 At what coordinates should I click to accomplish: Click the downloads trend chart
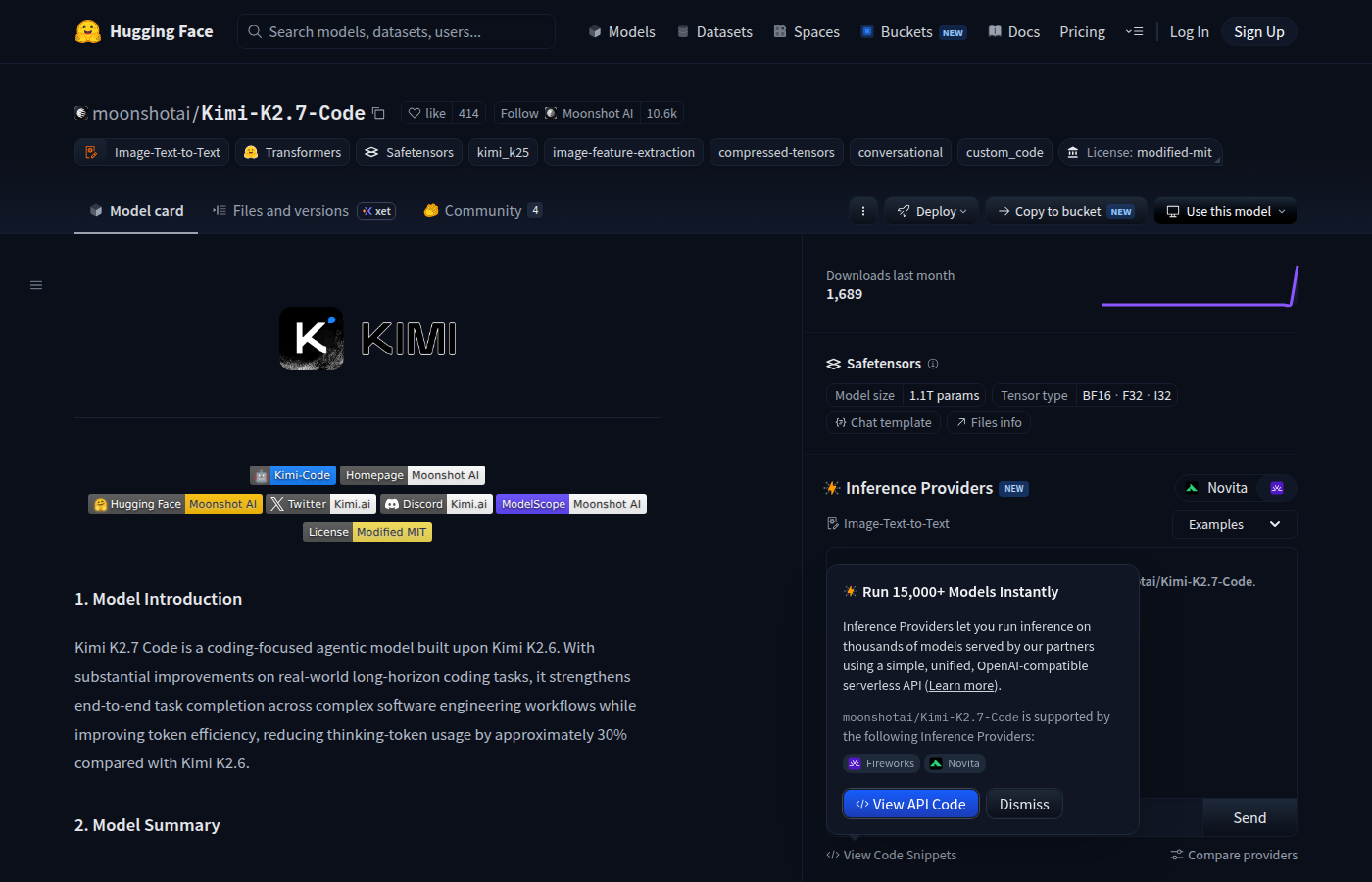pyautogui.click(x=1200, y=285)
